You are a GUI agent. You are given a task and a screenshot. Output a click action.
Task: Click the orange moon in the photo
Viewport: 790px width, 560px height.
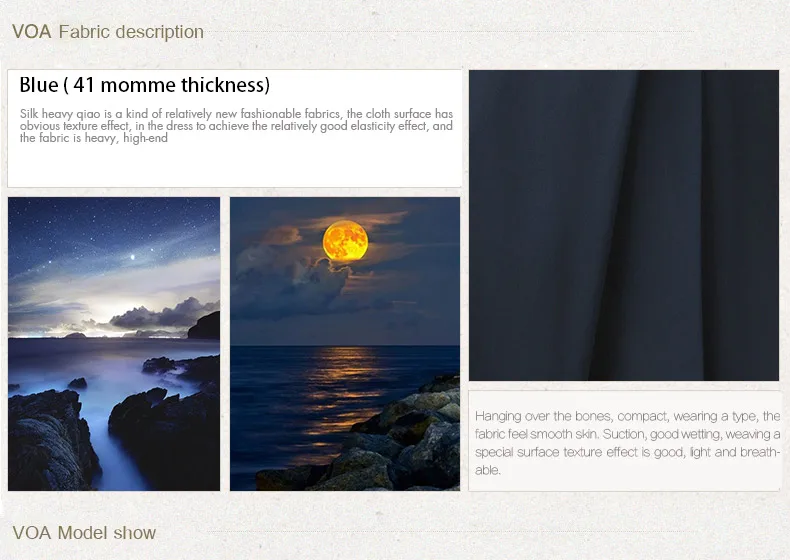coord(345,241)
